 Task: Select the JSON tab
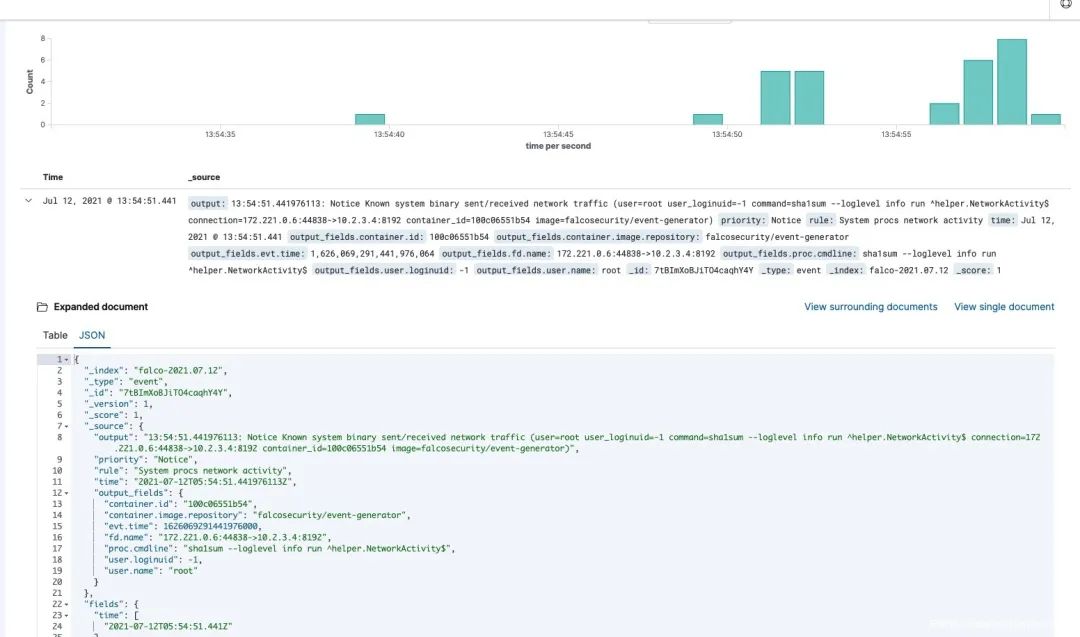[92, 335]
